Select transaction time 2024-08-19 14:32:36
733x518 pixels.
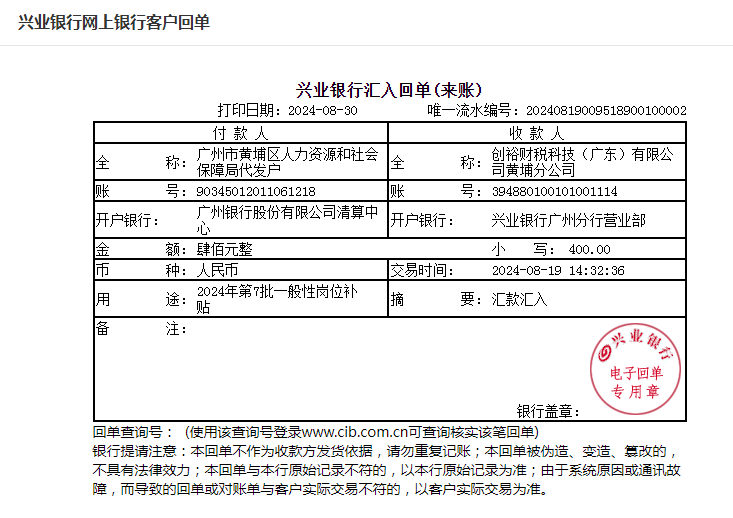click(558, 271)
